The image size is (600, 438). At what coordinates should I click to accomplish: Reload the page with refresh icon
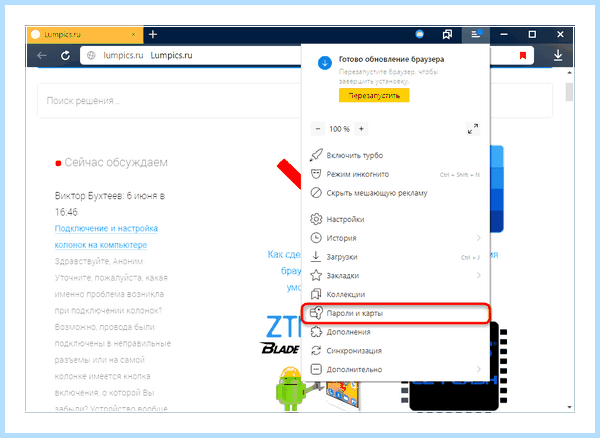coord(65,55)
